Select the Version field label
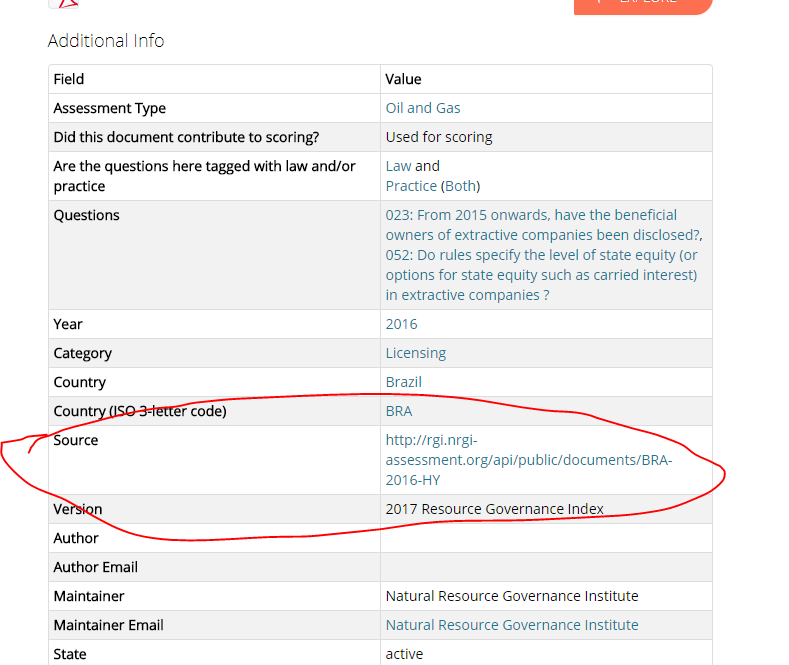The image size is (789, 665). [78, 509]
